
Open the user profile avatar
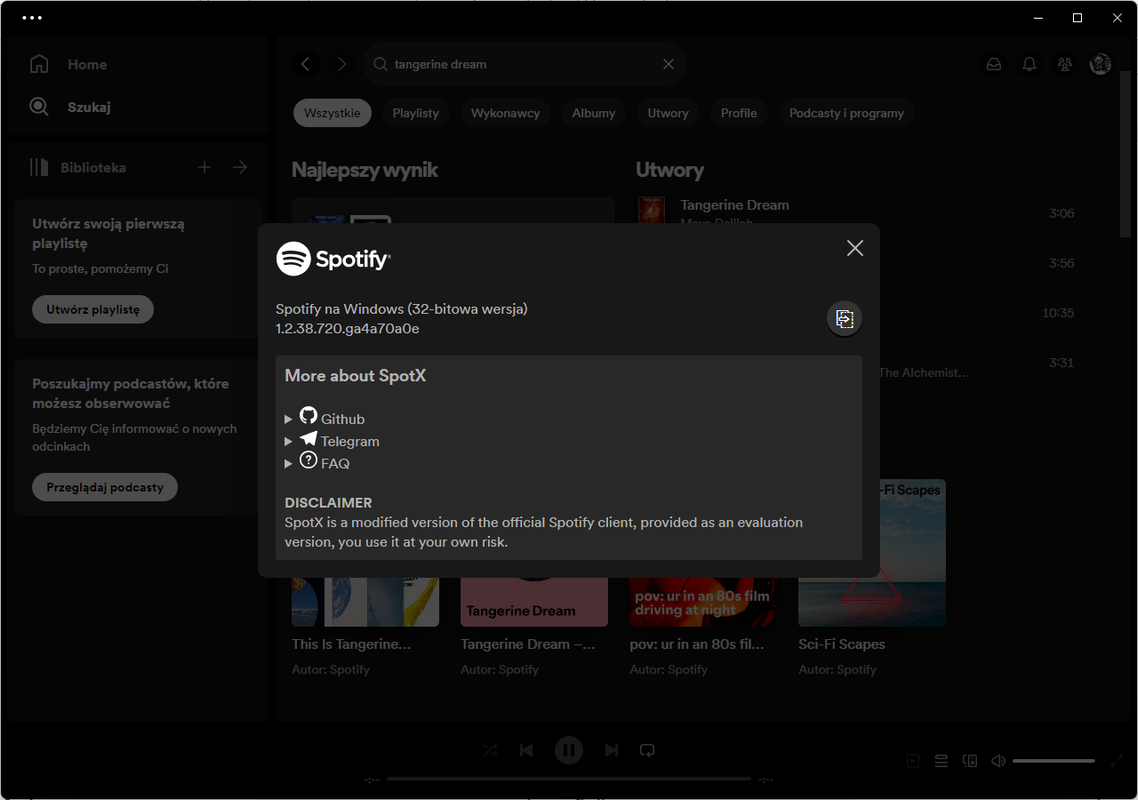click(1100, 65)
